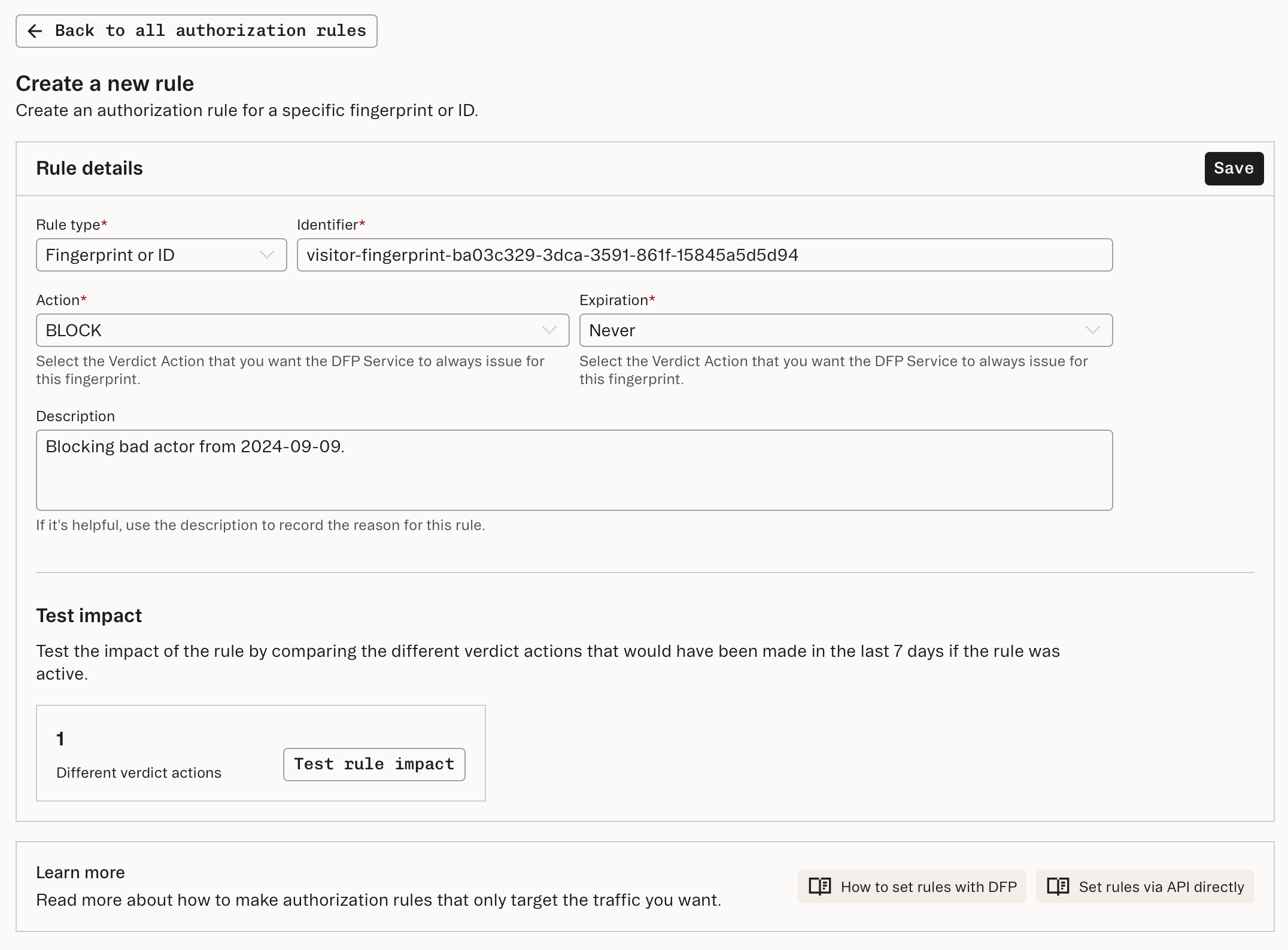
Task: Open 'How to set rules with DFP' documentation
Action: [x=912, y=886]
